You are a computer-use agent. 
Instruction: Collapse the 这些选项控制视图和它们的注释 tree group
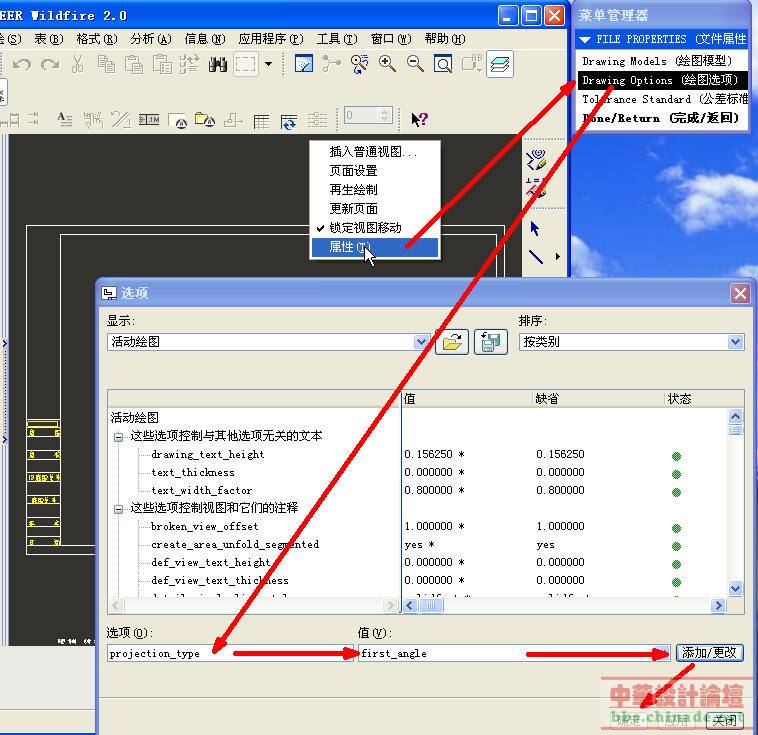(118, 508)
